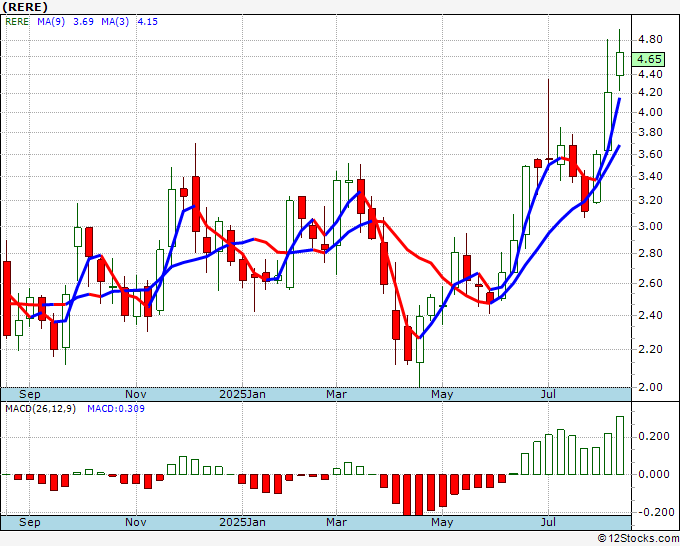Click the 2.20 price axis label

[650, 349]
